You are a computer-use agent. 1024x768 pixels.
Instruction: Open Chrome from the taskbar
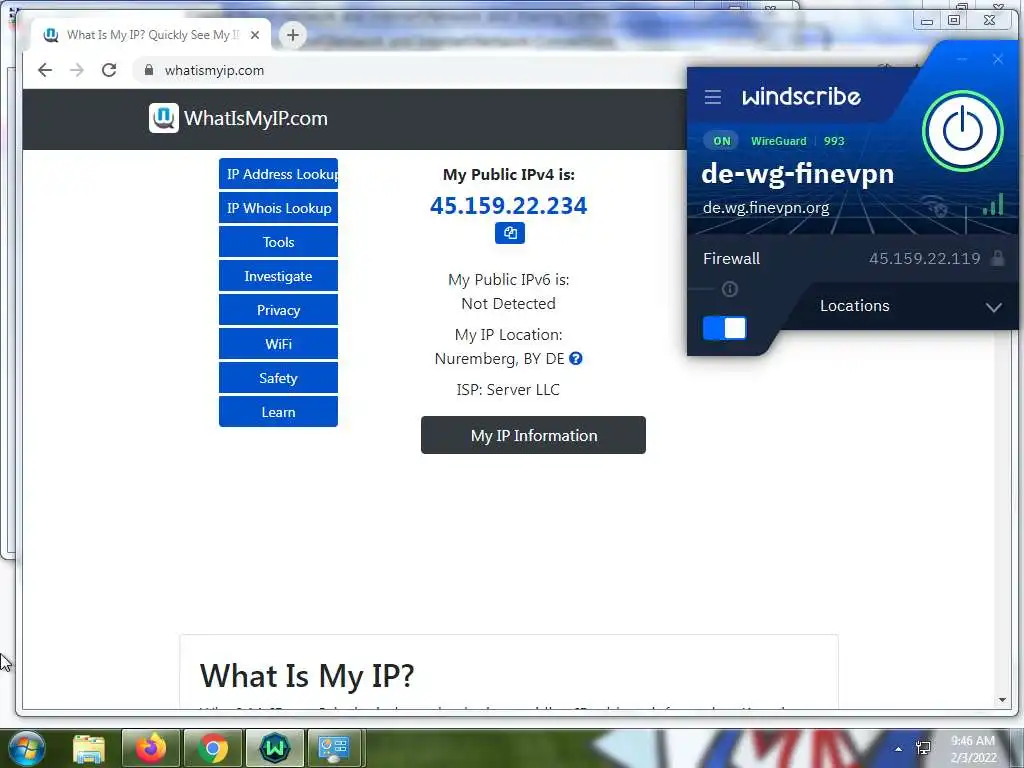point(212,748)
